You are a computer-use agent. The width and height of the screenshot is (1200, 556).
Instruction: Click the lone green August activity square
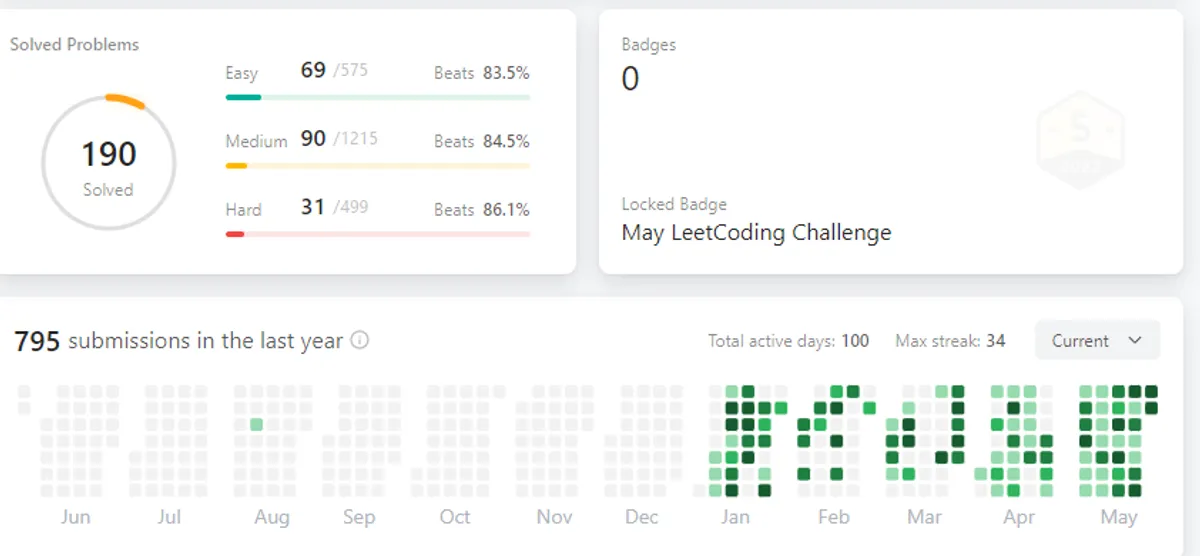point(256,424)
